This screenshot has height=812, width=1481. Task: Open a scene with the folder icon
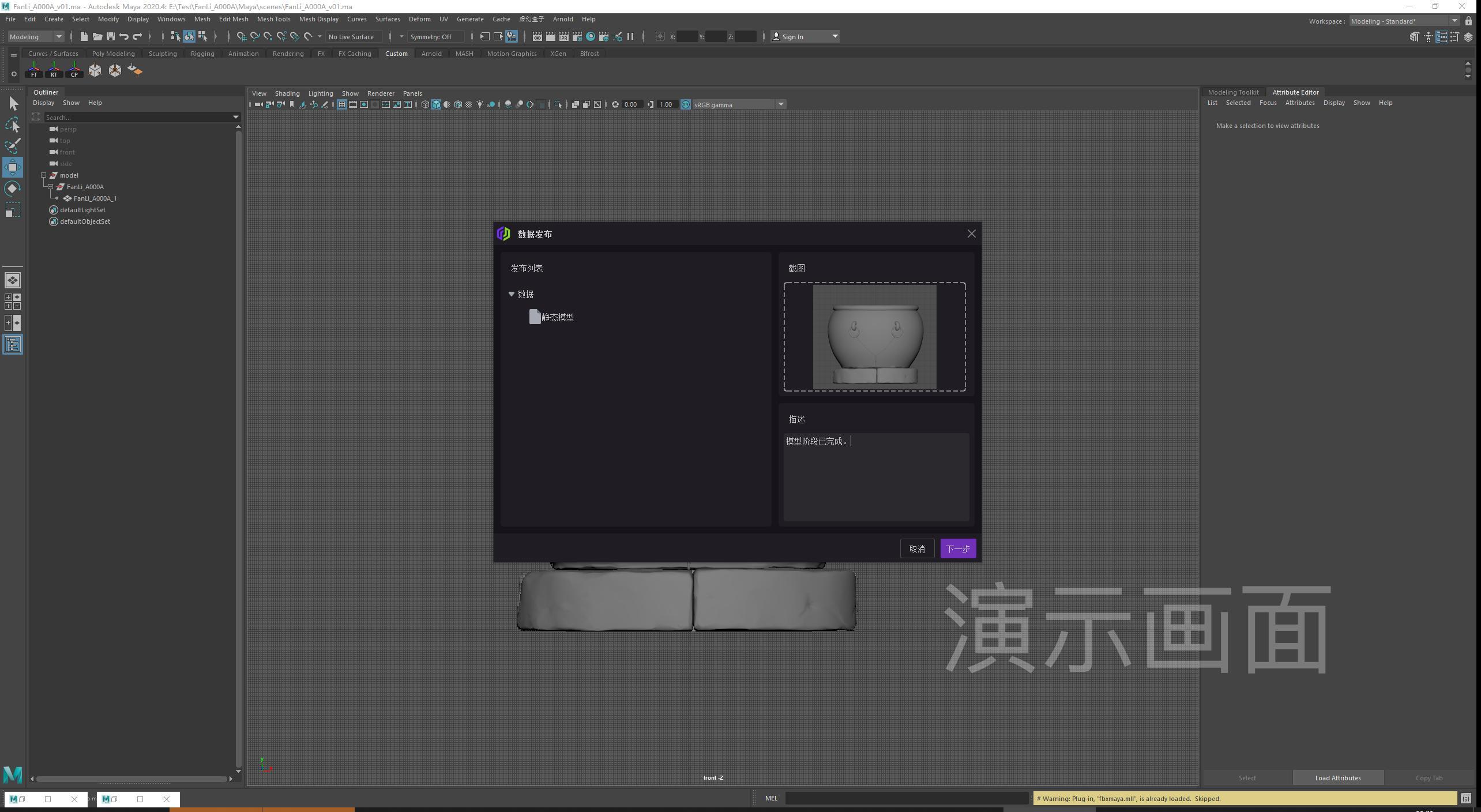(97, 36)
